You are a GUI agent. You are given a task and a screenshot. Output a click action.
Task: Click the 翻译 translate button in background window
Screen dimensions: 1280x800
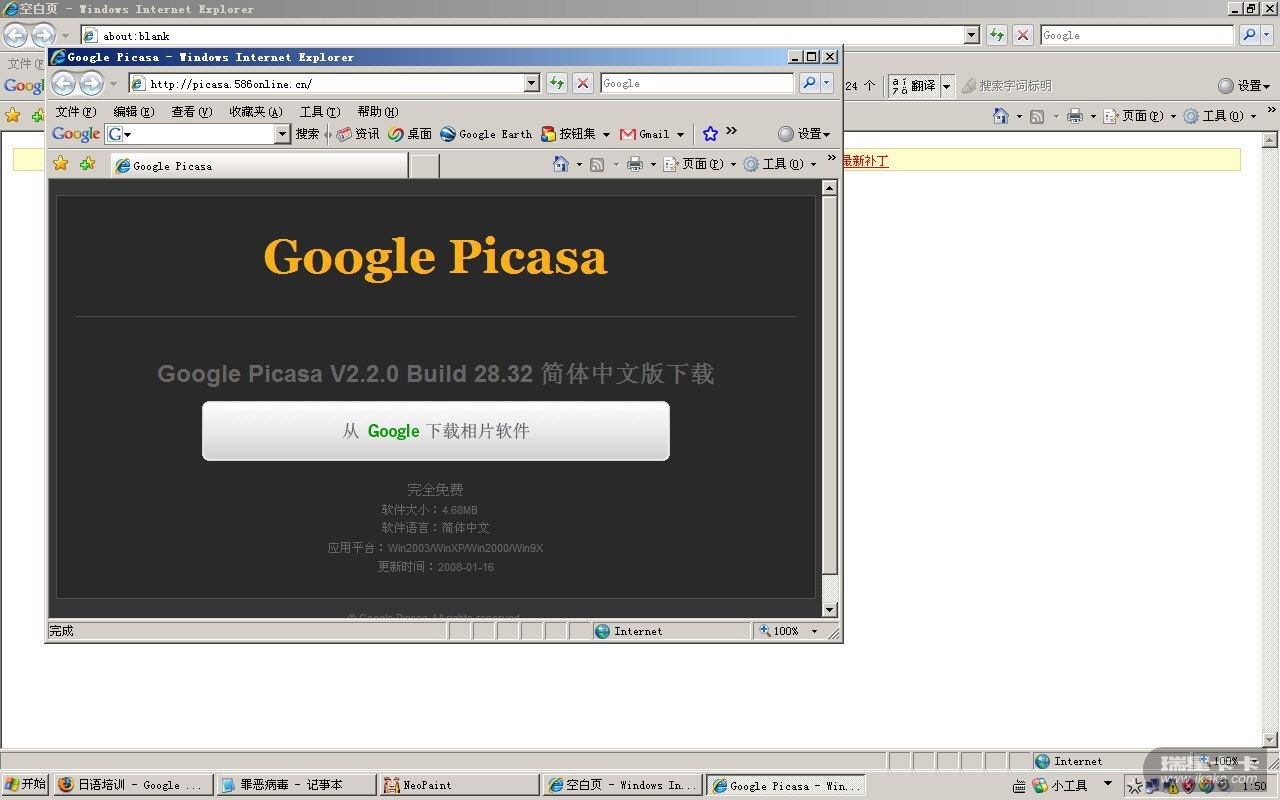913,86
